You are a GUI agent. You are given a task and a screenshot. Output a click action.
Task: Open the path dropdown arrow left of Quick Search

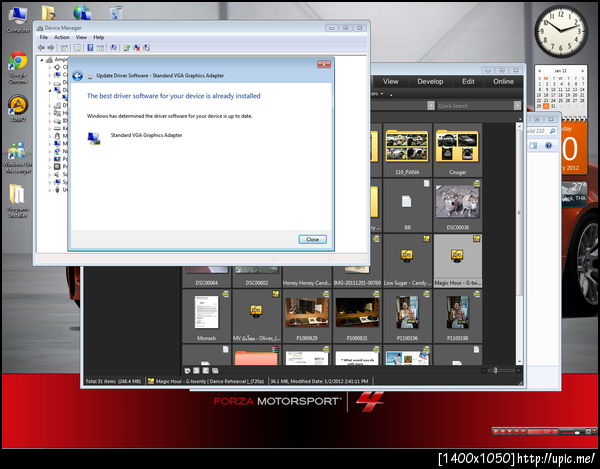431,106
